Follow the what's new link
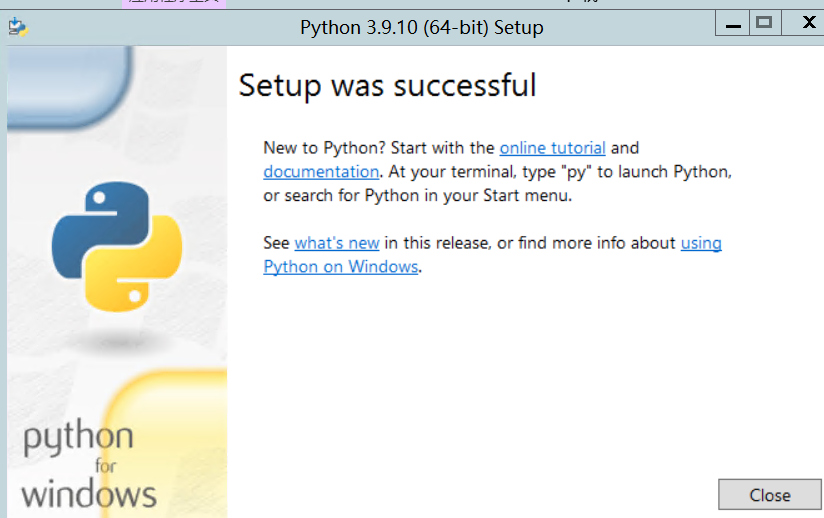 (337, 243)
